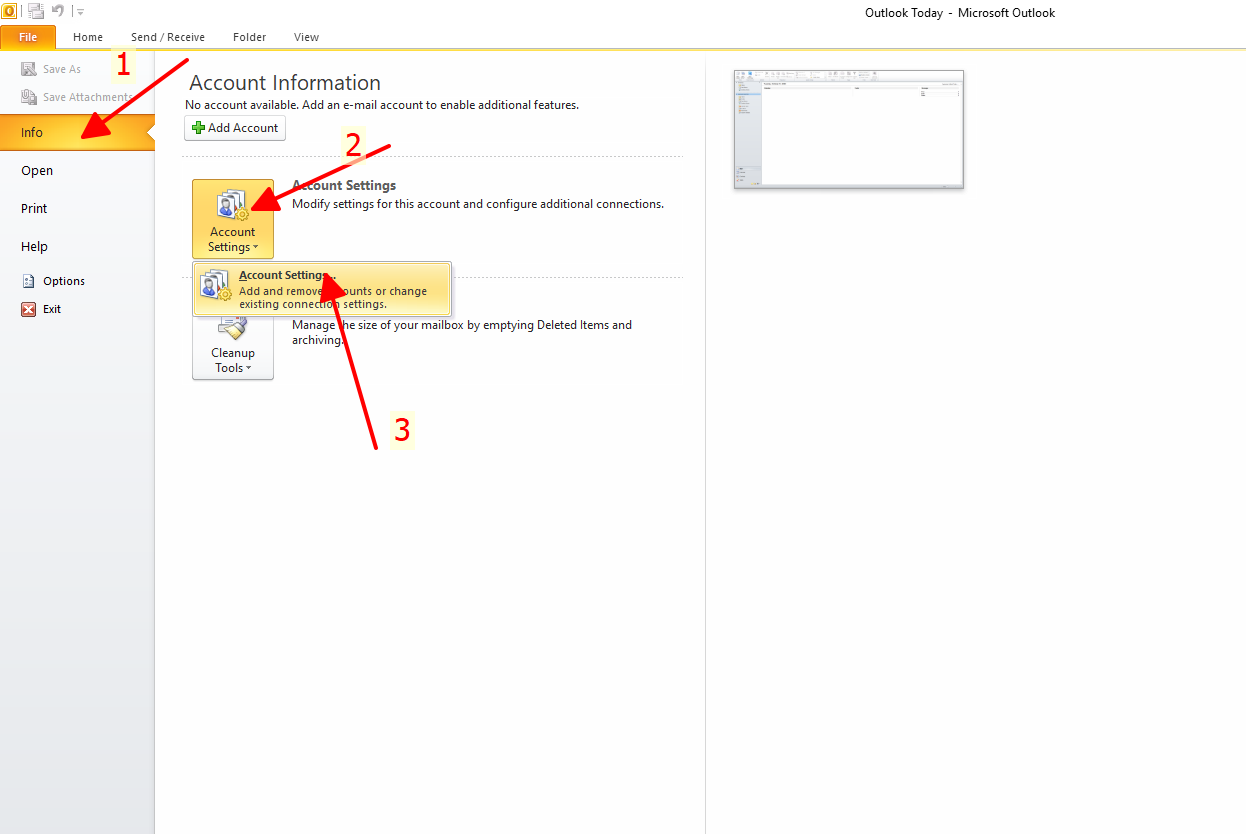Open the Customize Quick Access Toolbar dropdown

[80, 12]
